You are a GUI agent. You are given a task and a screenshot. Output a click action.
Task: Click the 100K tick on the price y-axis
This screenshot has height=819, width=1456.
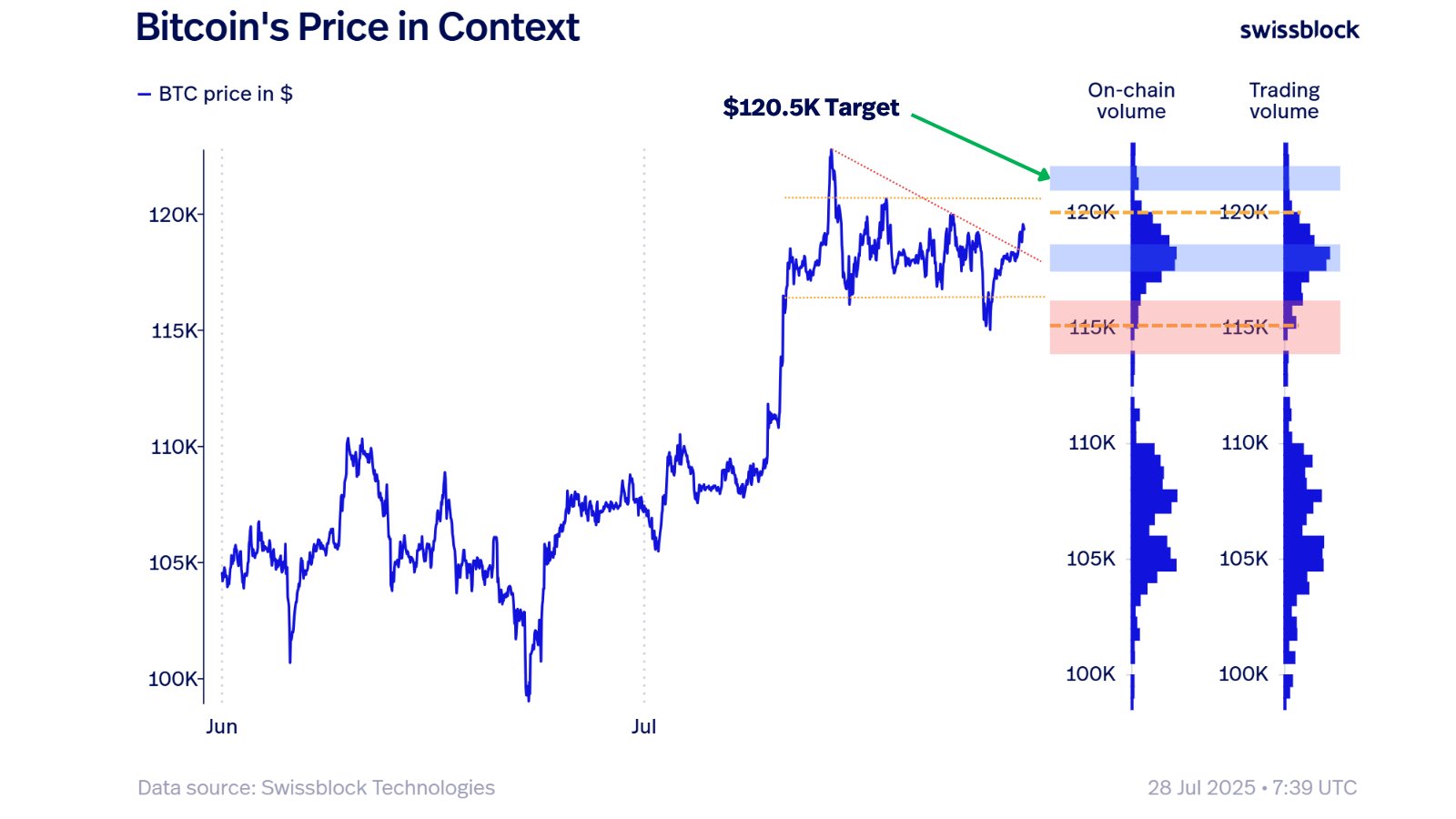[173, 679]
